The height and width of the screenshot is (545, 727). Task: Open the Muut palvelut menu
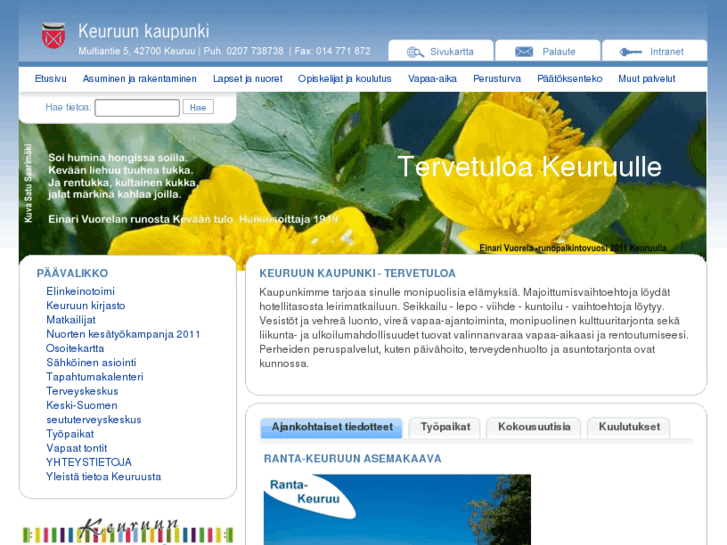pos(646,78)
